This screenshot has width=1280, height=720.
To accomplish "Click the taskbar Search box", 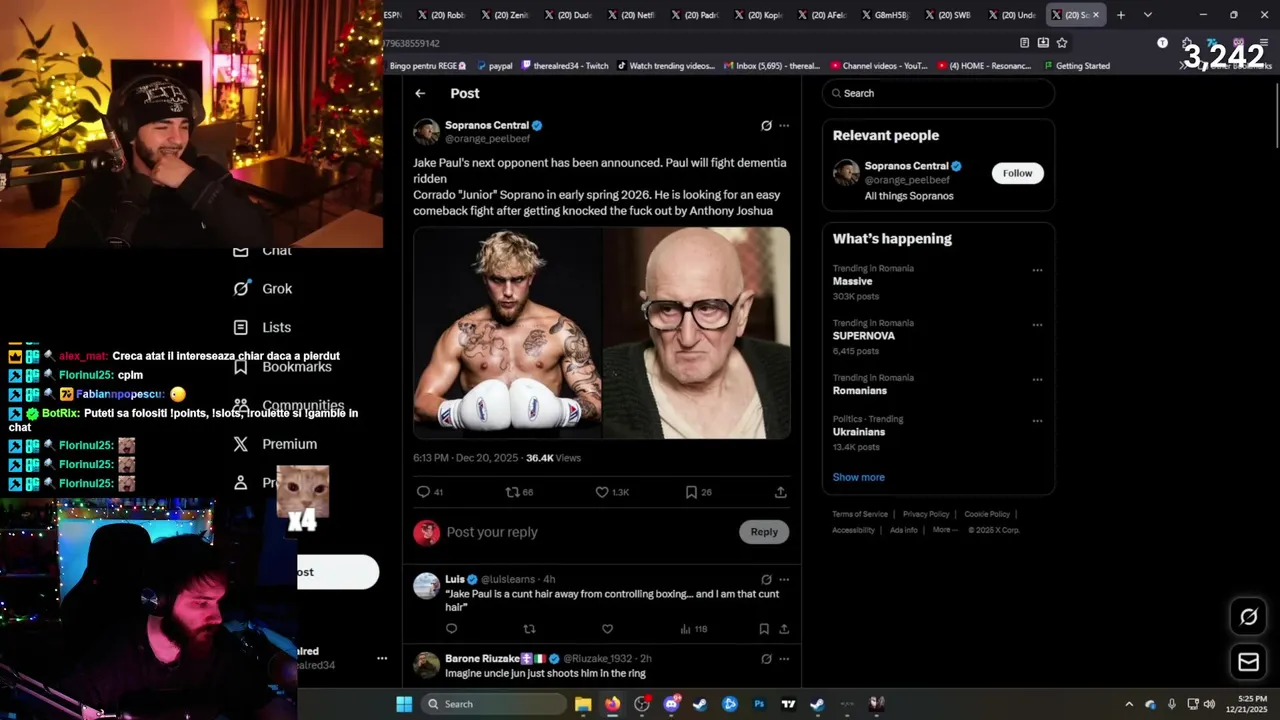I will 493,704.
